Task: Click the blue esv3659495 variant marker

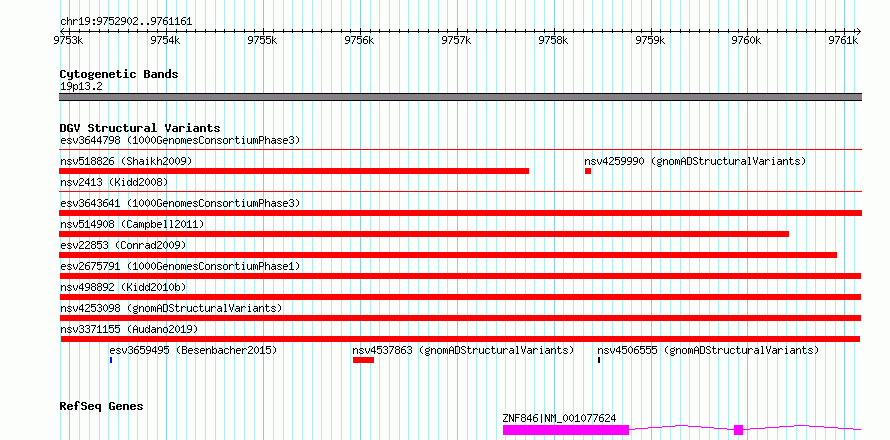Action: coord(111,360)
